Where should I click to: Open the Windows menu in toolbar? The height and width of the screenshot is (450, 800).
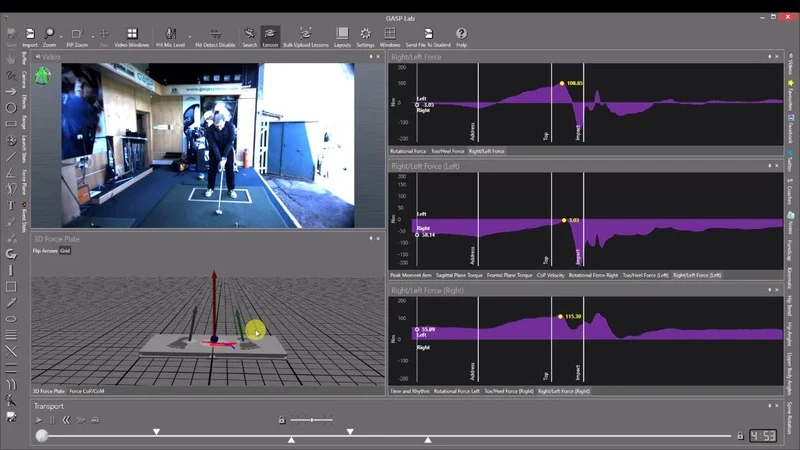390,35
